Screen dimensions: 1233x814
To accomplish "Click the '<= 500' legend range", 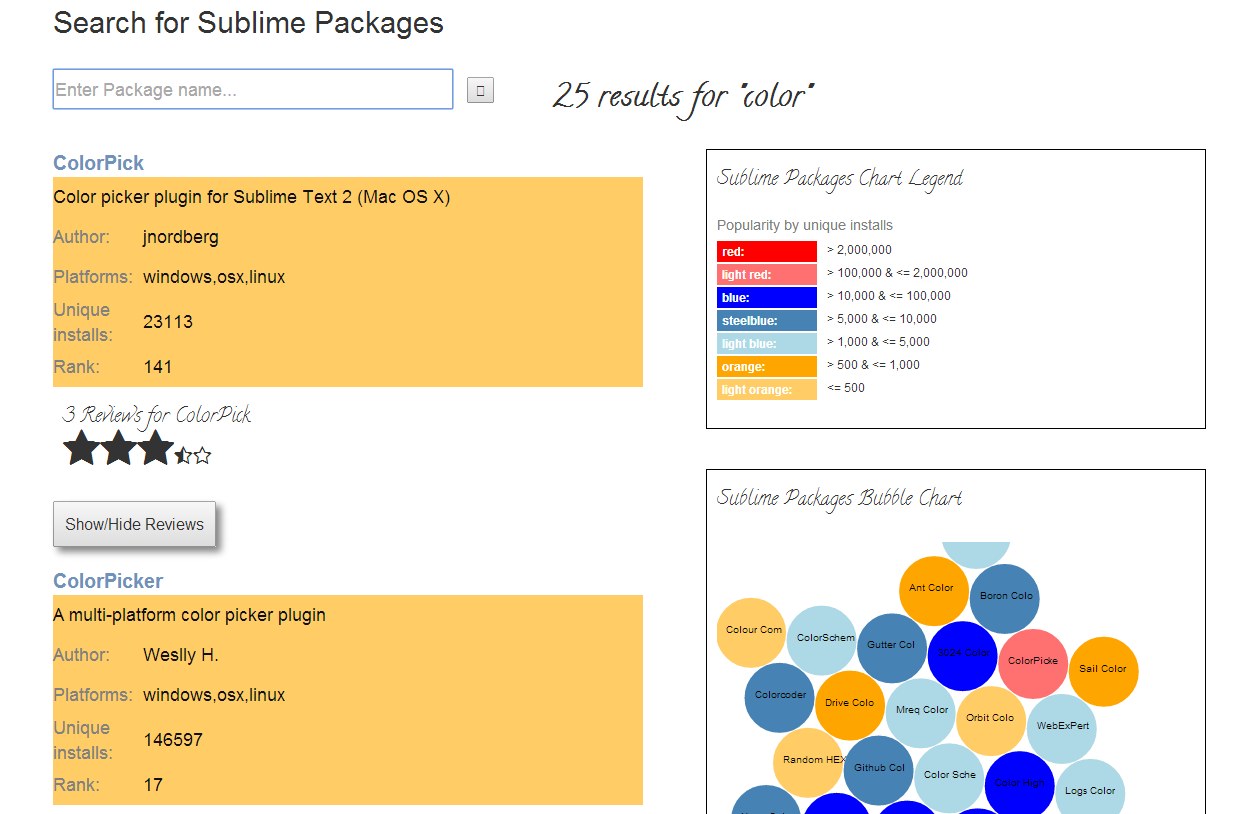I will pyautogui.click(x=846, y=388).
